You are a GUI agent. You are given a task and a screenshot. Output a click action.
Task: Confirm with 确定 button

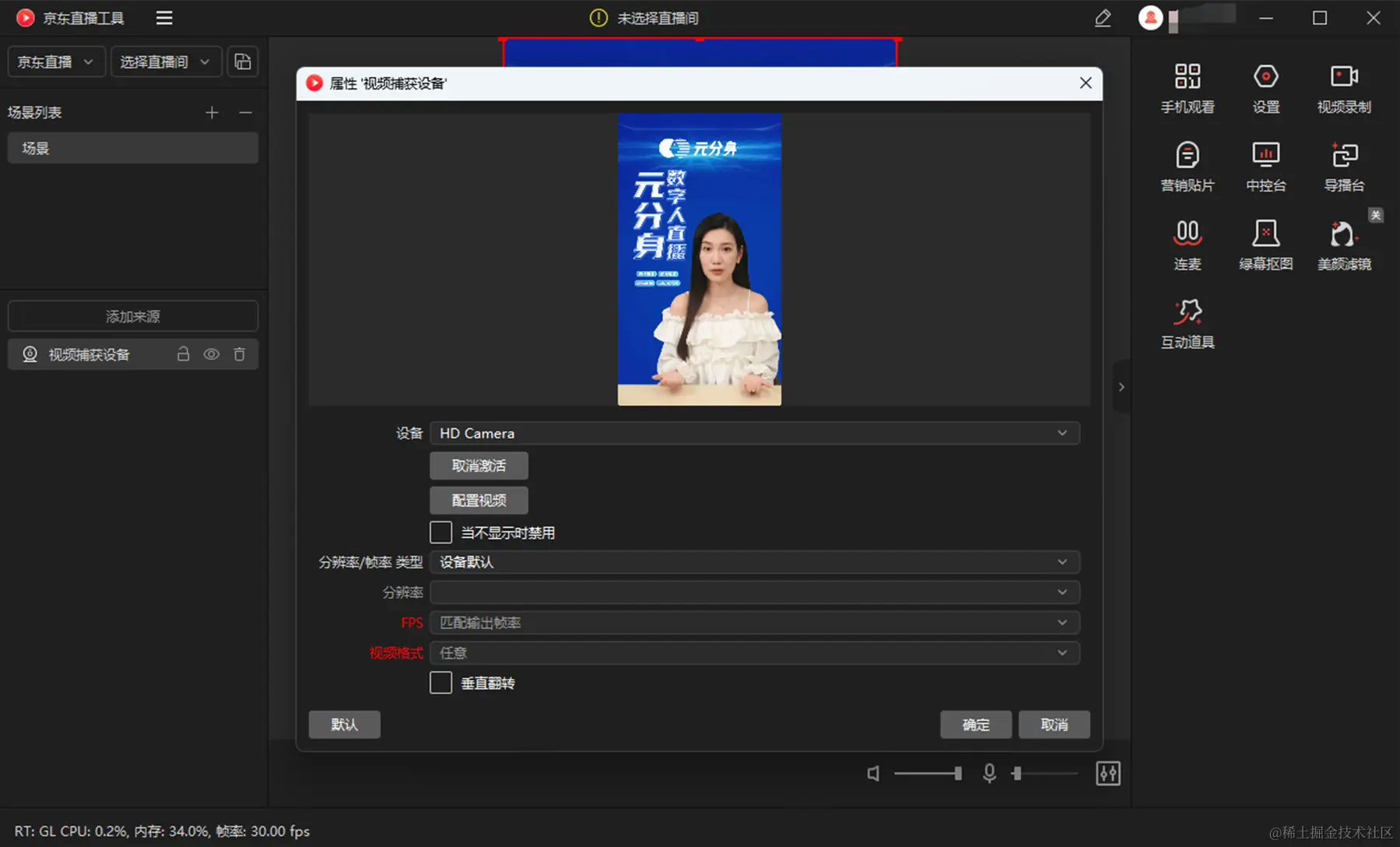click(976, 725)
